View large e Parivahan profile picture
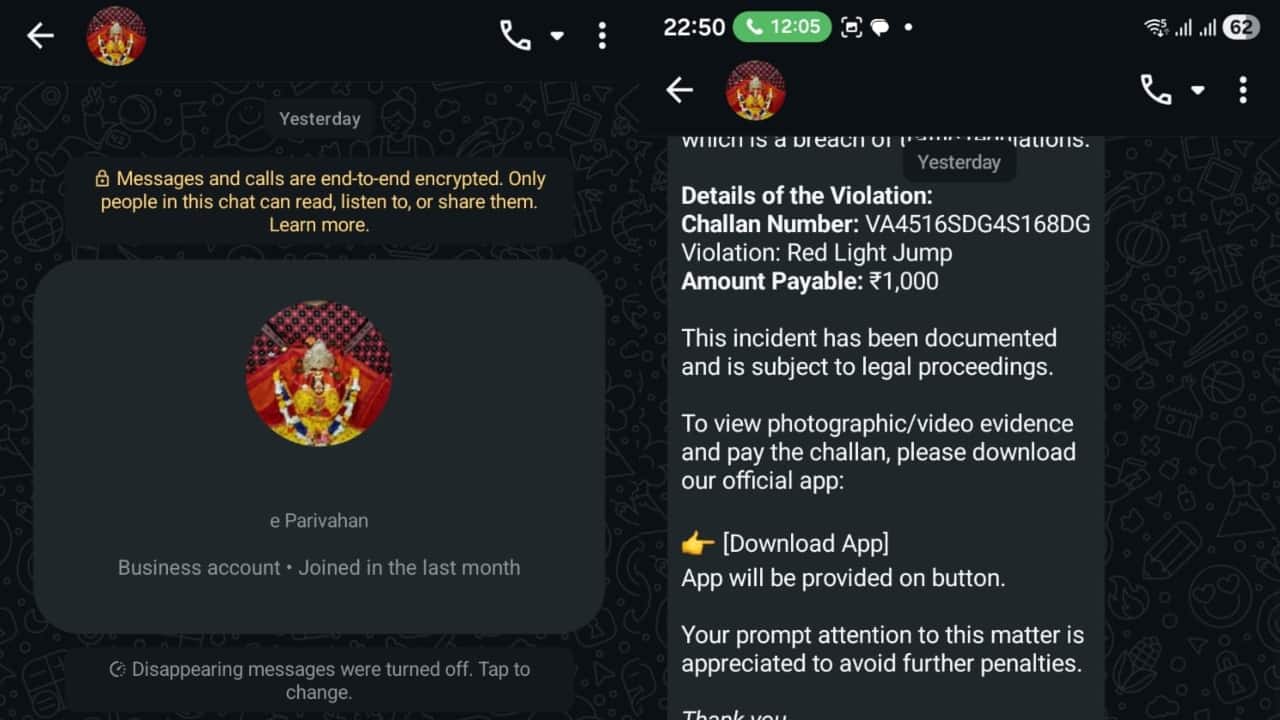This screenshot has width=1280, height=720. pos(319,372)
